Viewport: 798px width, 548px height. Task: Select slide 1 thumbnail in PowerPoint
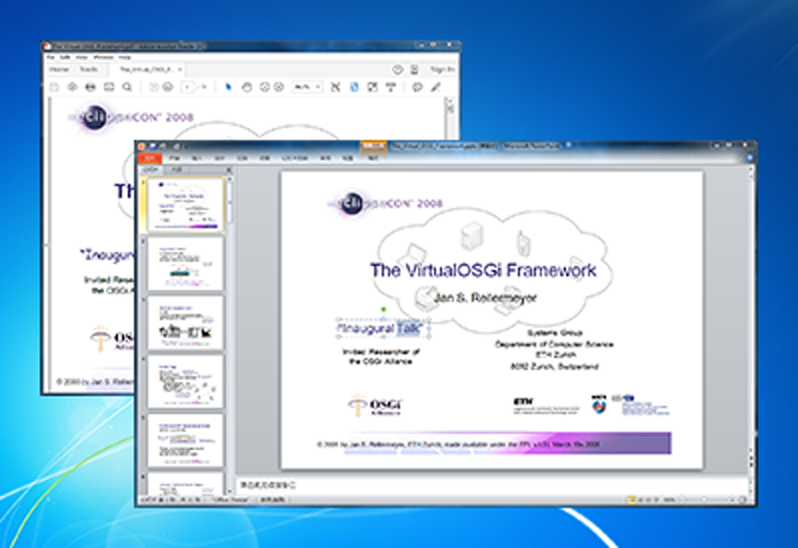click(186, 205)
